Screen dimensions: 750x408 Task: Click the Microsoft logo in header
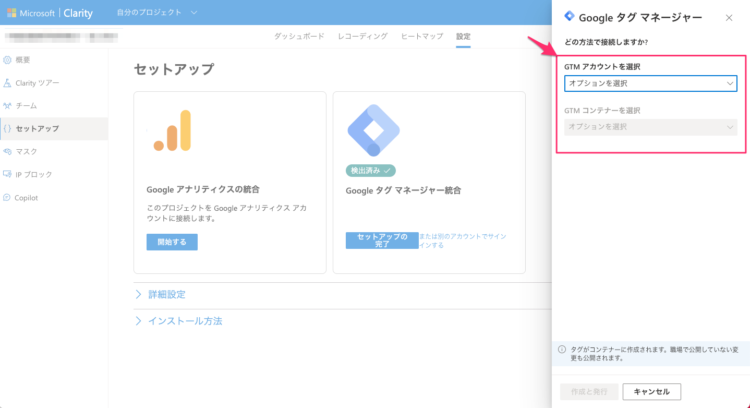12,13
